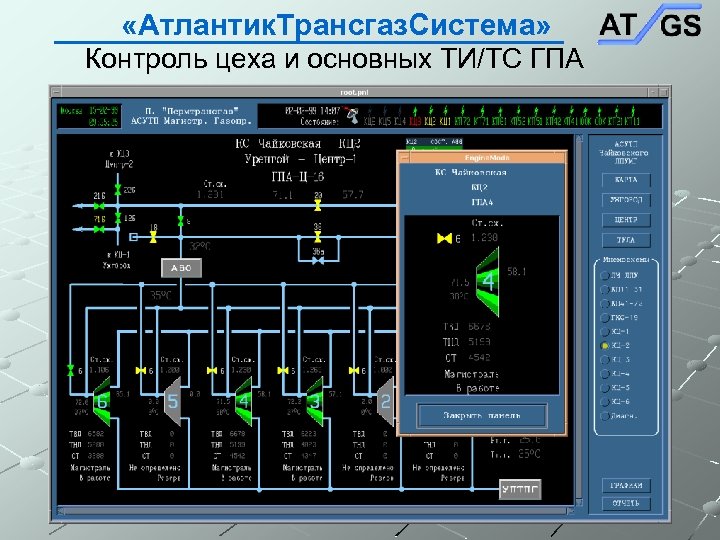The height and width of the screenshot is (540, 720).
Task: Click yellow КЦ1 status indicator
Action: coord(445,117)
